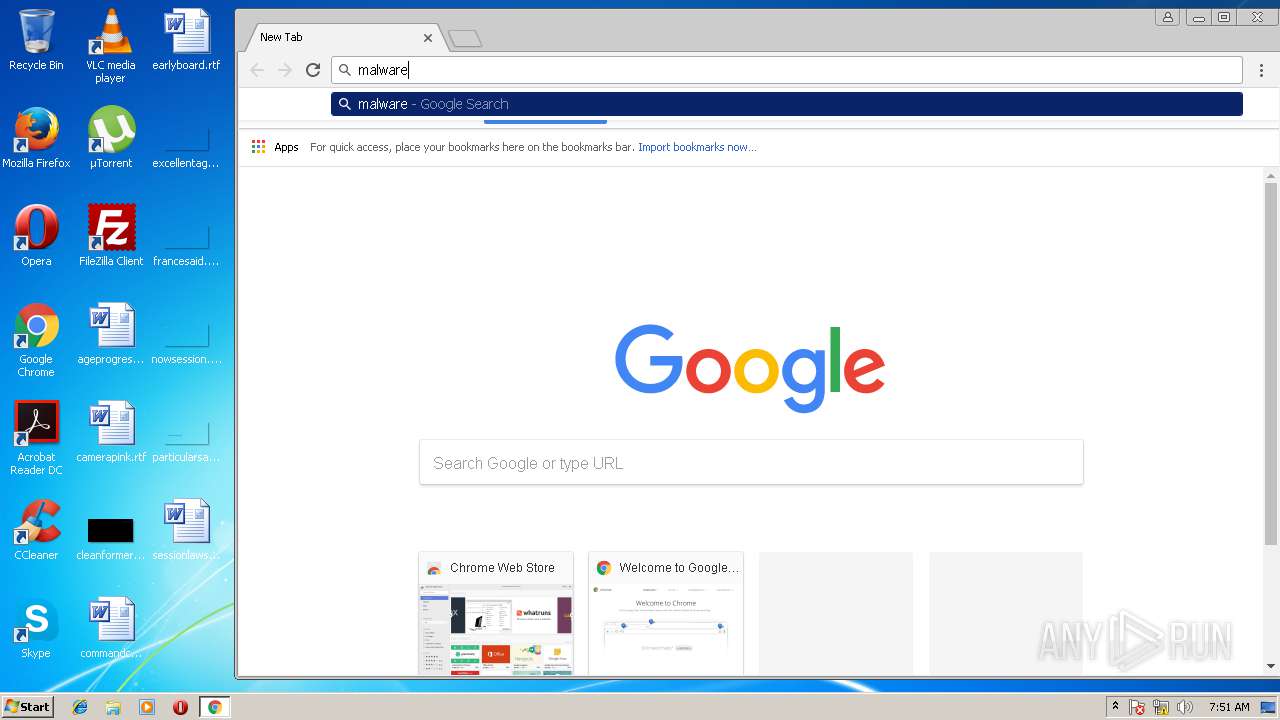Viewport: 1280px width, 720px height.
Task: Click the Opera taskbar icon
Action: [180, 707]
